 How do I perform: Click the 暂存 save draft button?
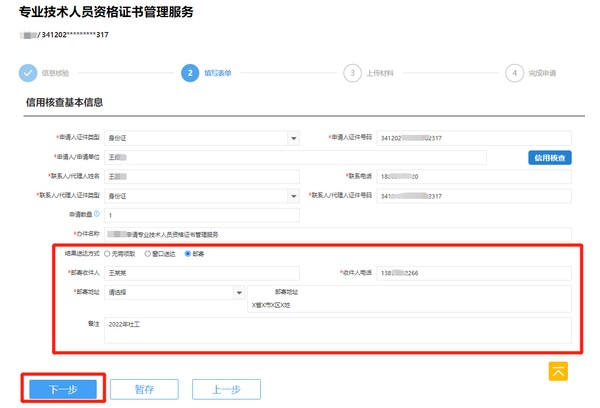point(144,389)
